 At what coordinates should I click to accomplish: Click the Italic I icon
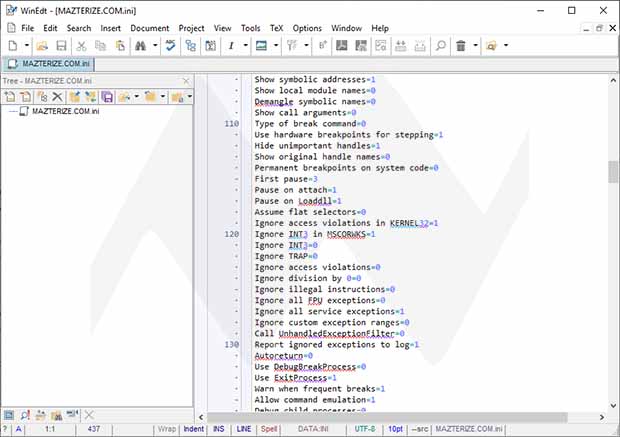point(231,45)
